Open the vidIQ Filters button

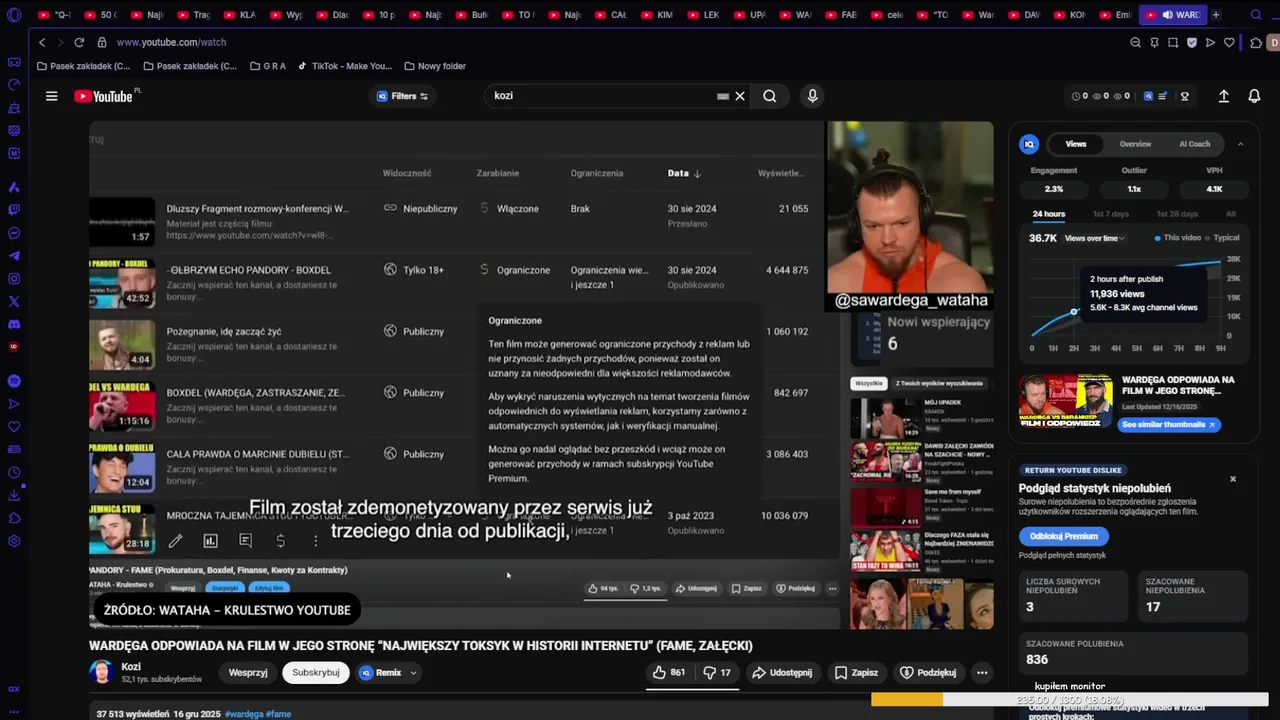coord(402,96)
